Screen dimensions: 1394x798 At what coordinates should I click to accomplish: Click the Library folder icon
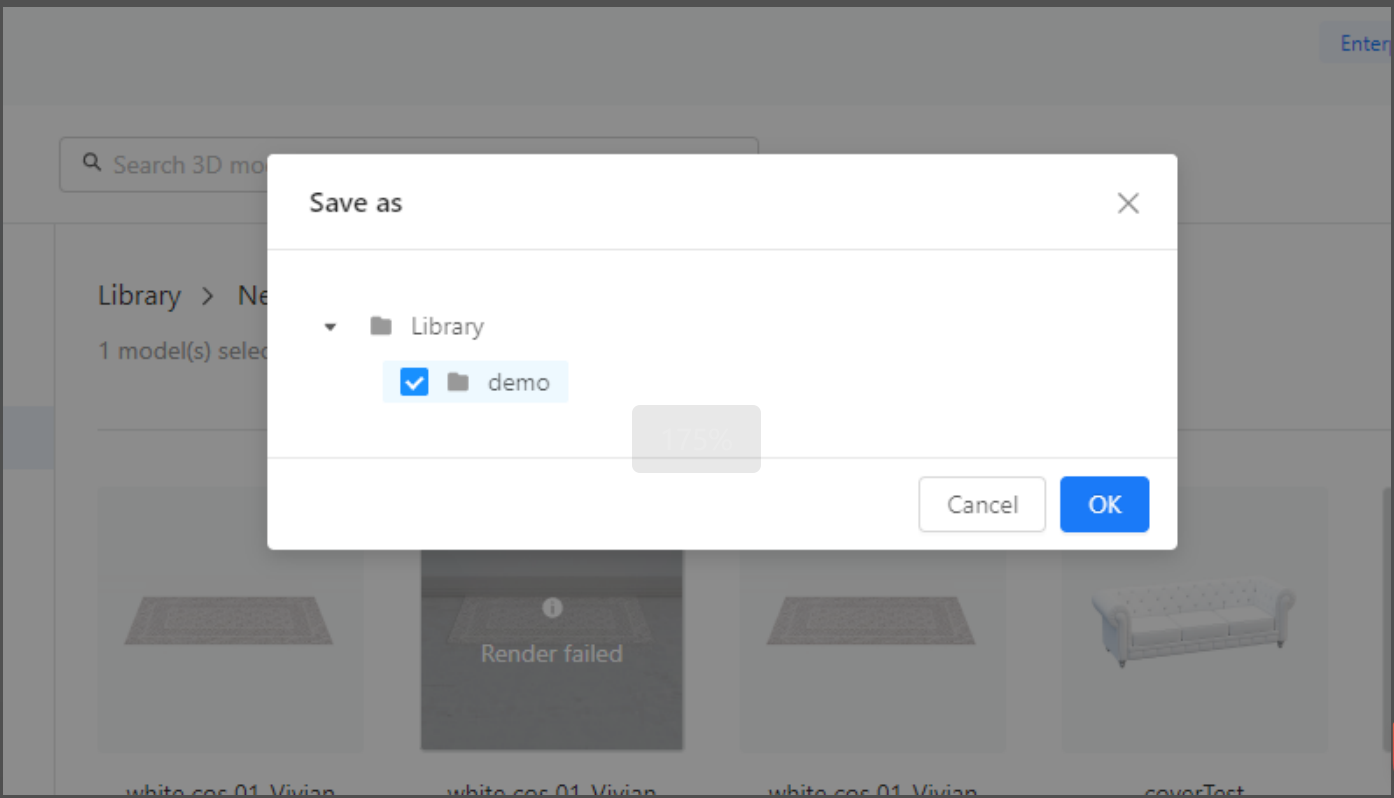coord(380,326)
